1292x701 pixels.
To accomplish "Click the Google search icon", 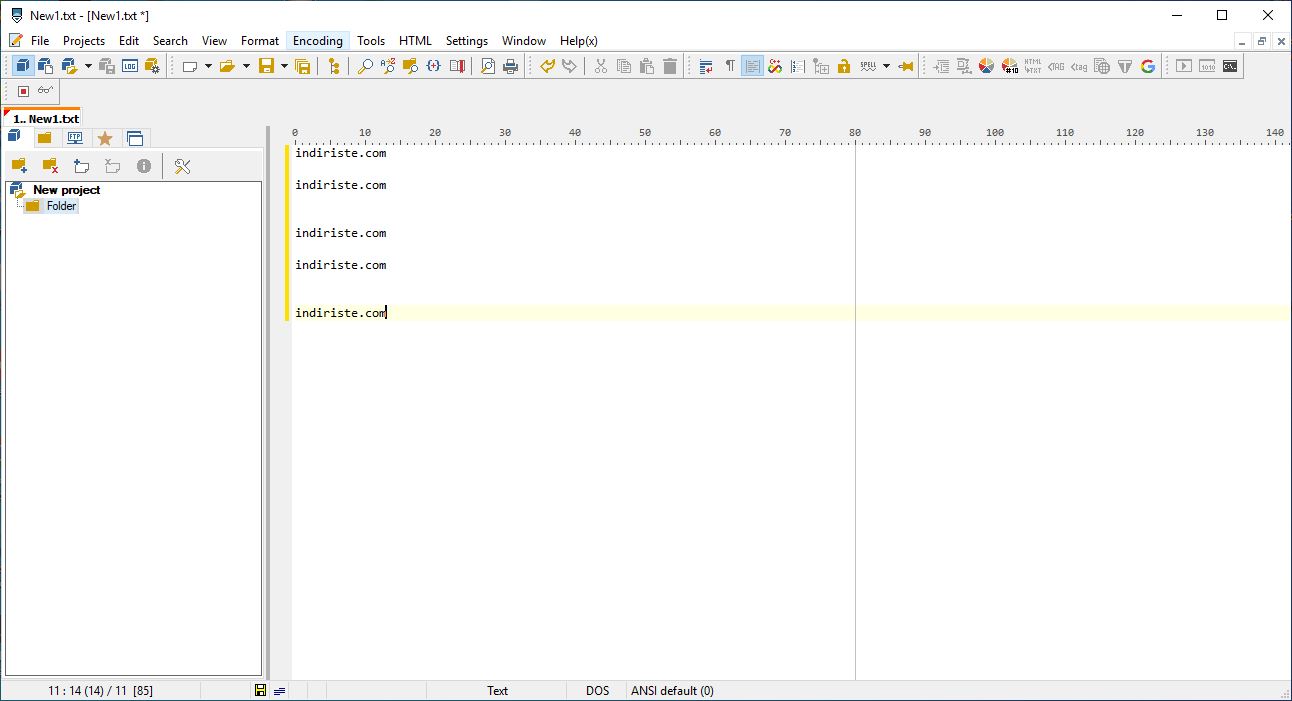I will [x=1148, y=66].
